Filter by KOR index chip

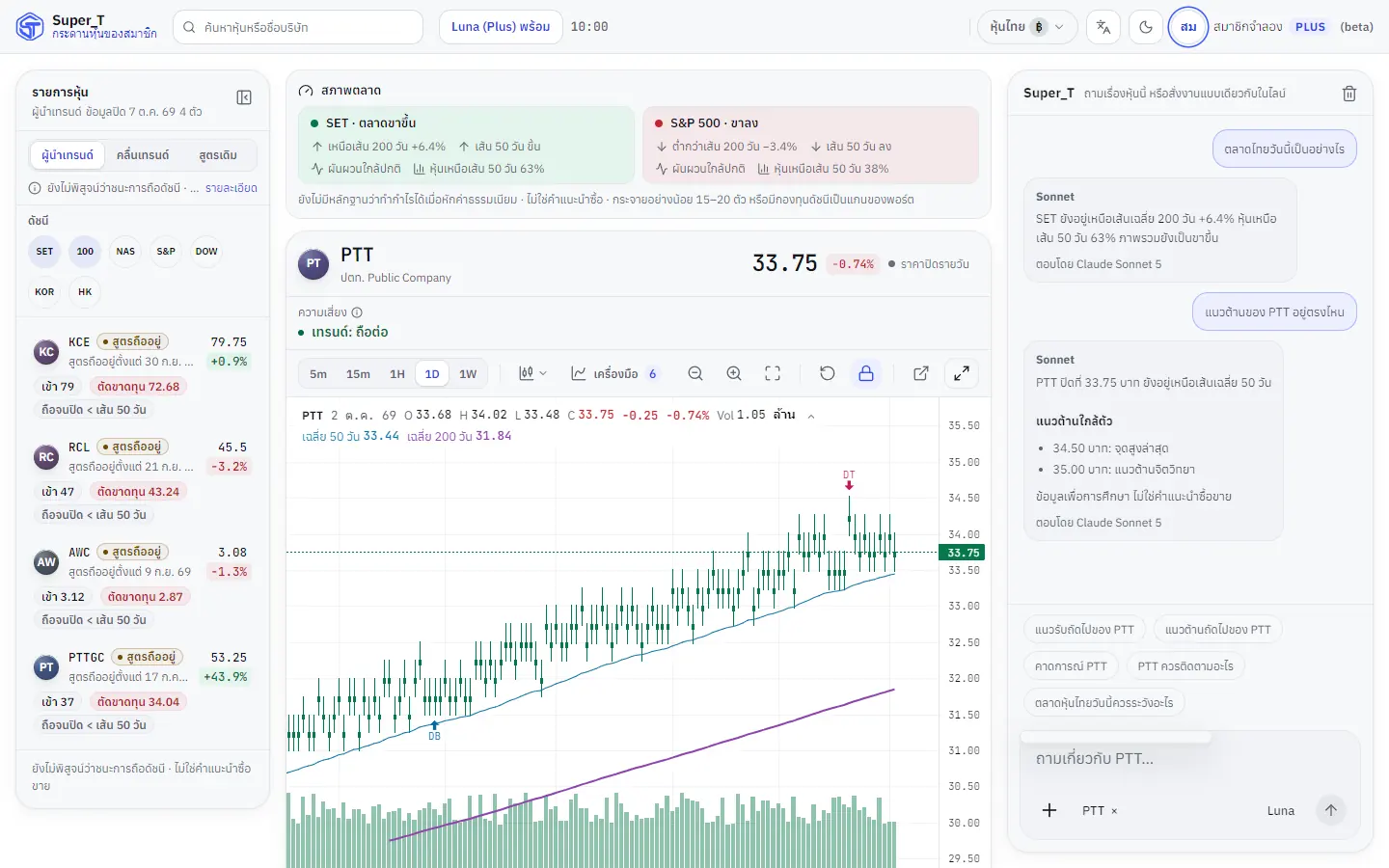[44, 292]
